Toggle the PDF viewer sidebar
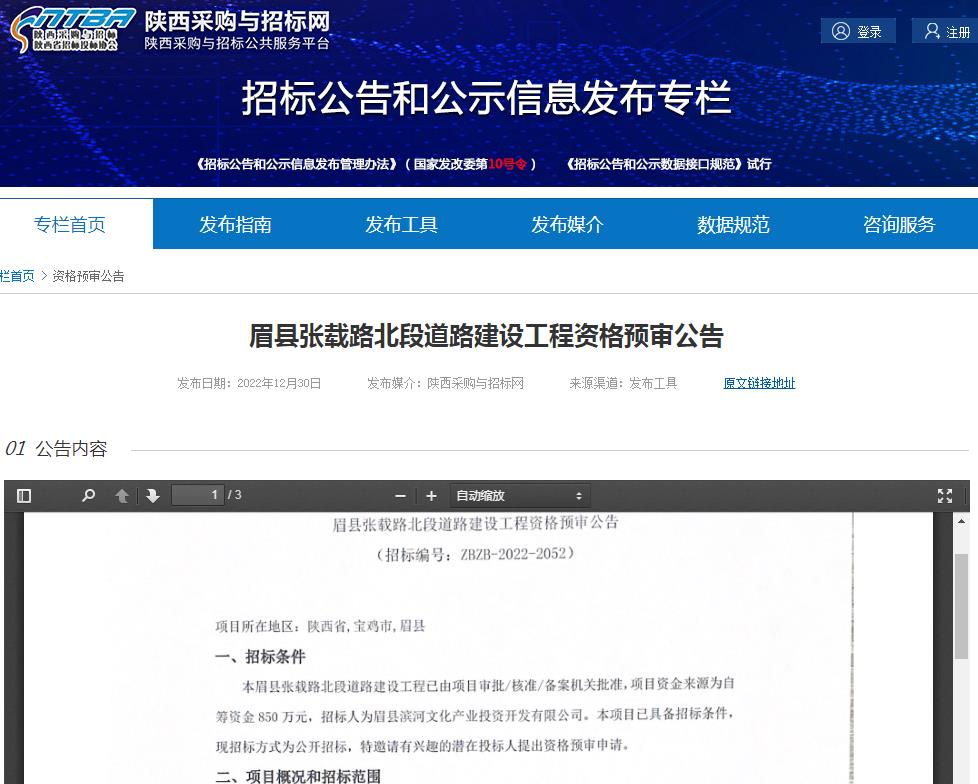The height and width of the screenshot is (784, 978). tap(24, 496)
